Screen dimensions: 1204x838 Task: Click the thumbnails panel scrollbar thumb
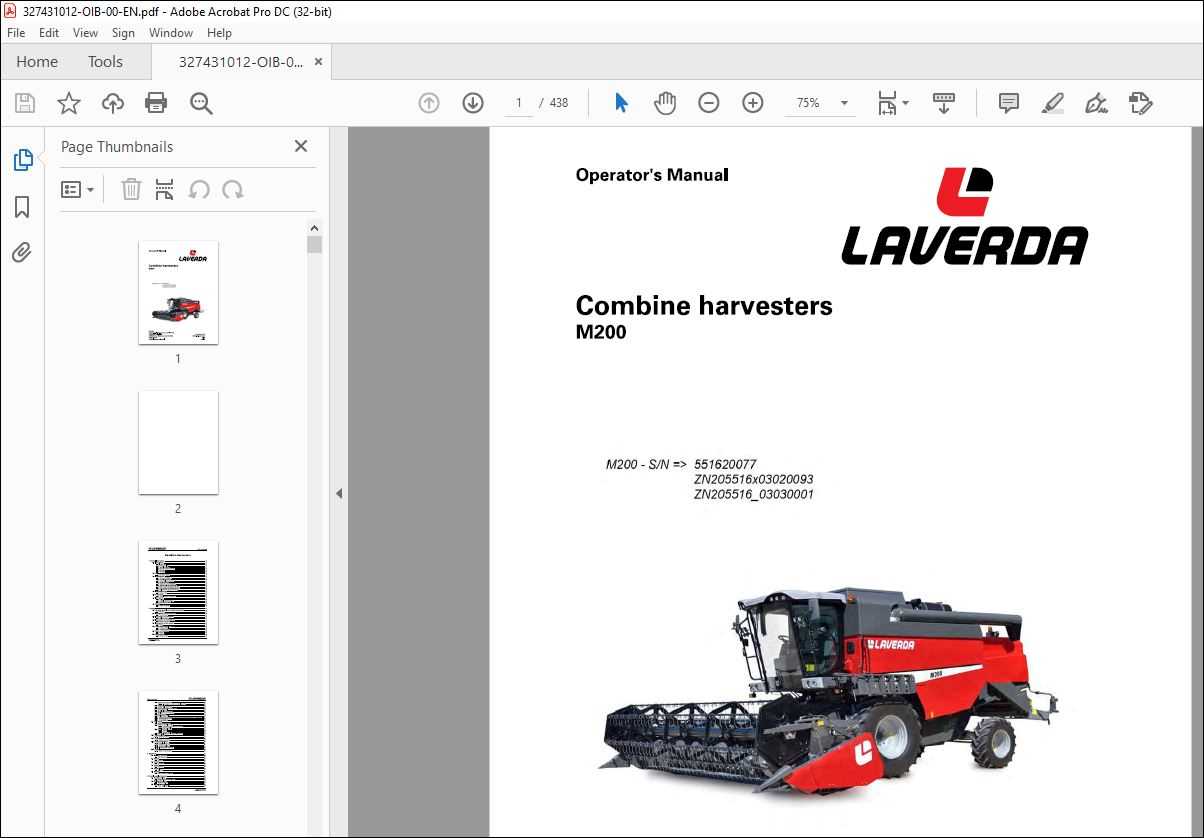tap(314, 245)
